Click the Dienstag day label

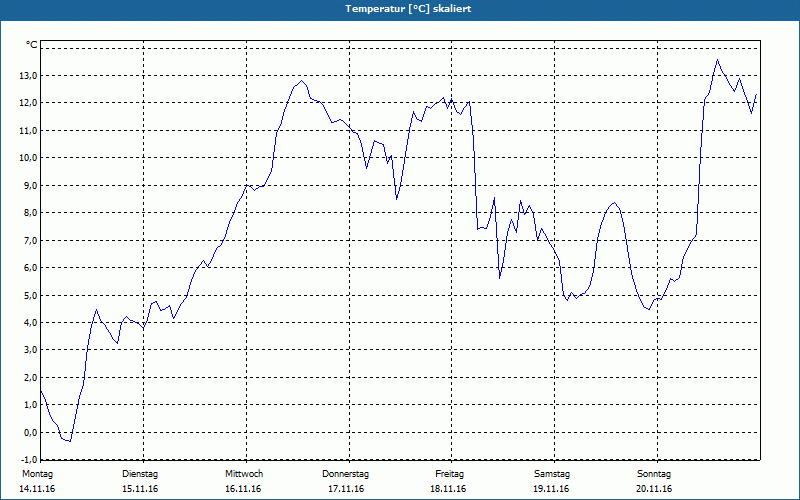(140, 474)
